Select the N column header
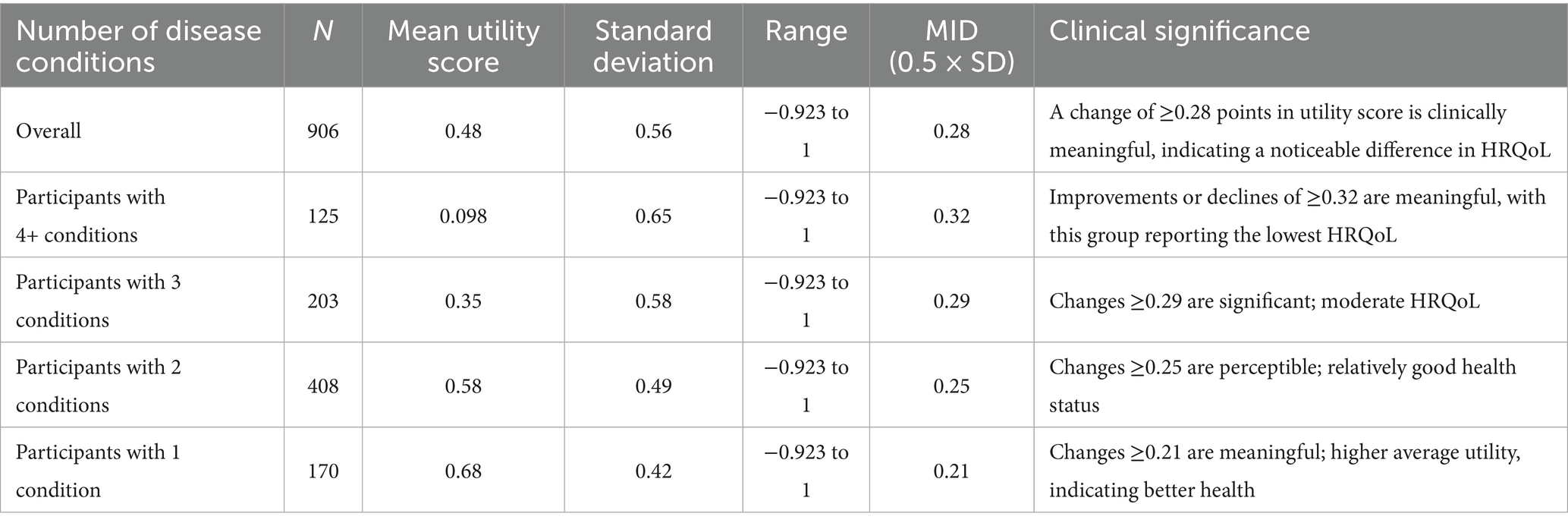Viewport: 1568px width, 526px height. 323,30
